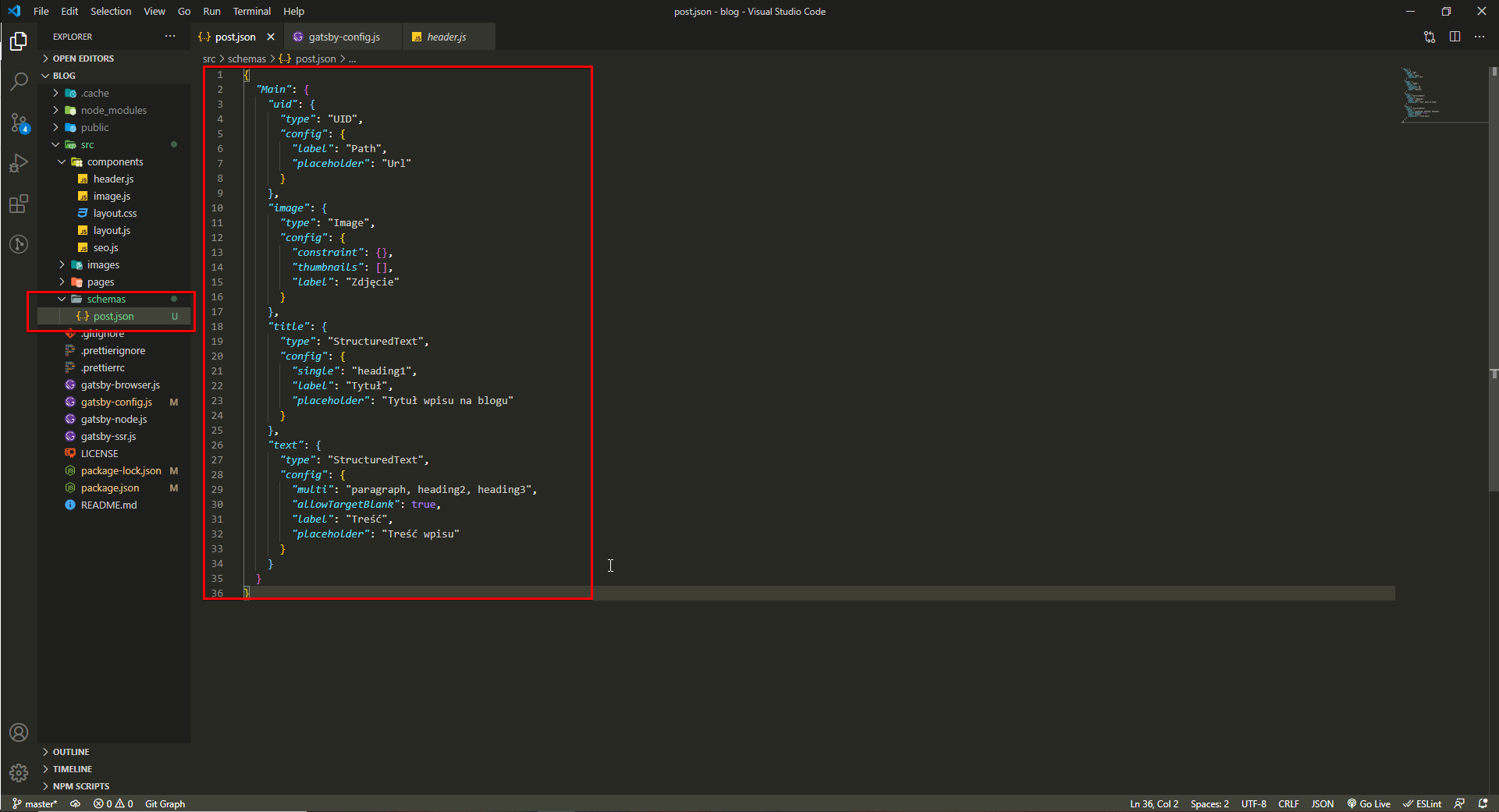Open the Explorer view icon

(x=19, y=41)
